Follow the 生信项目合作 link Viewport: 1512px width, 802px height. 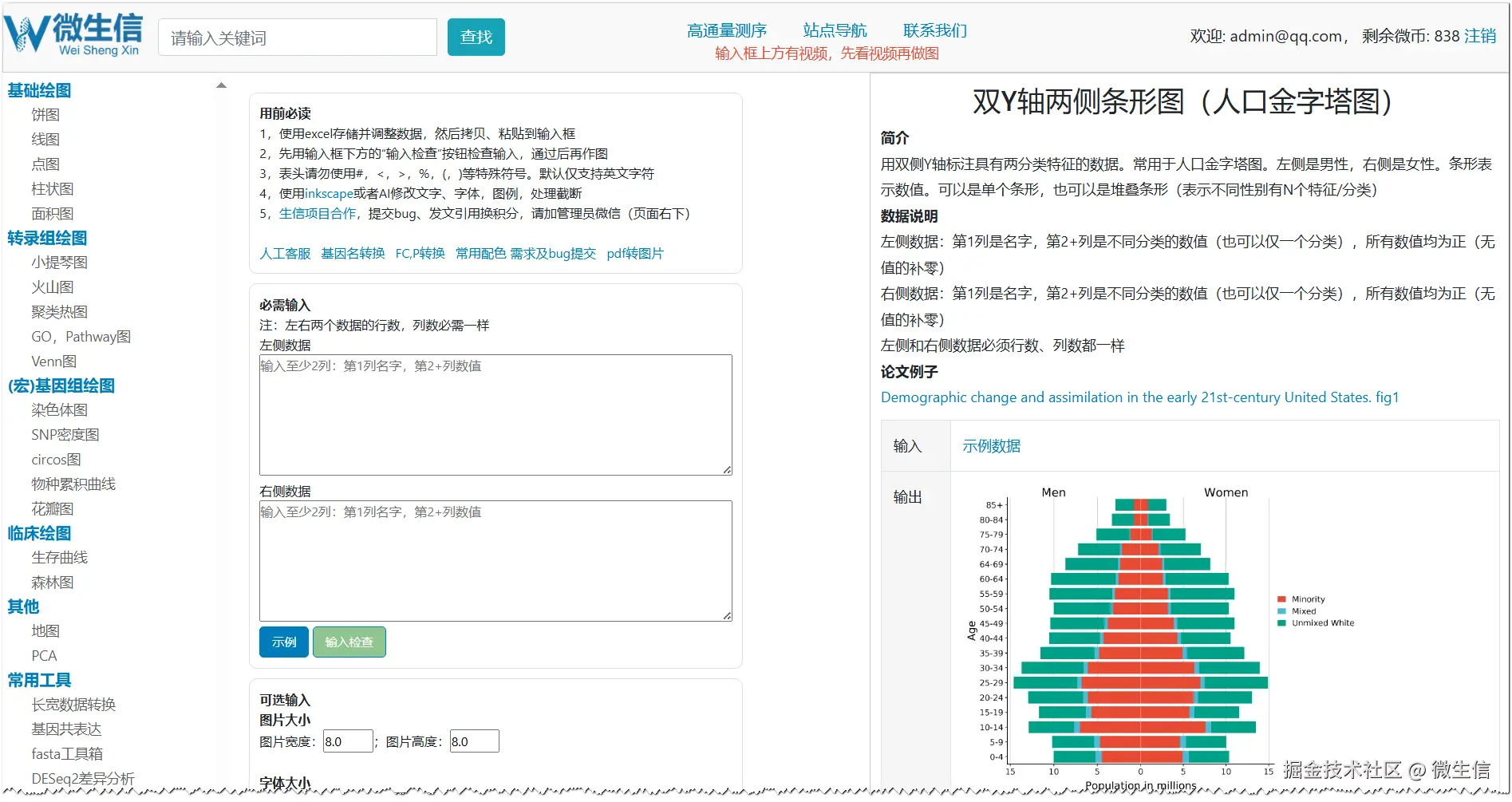(318, 213)
